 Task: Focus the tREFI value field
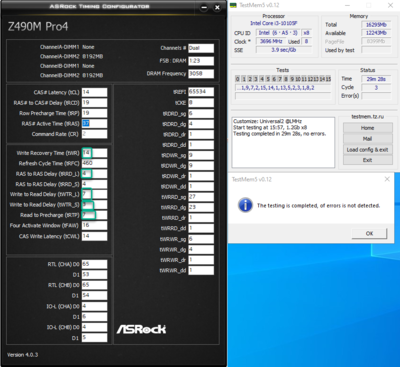point(201,92)
